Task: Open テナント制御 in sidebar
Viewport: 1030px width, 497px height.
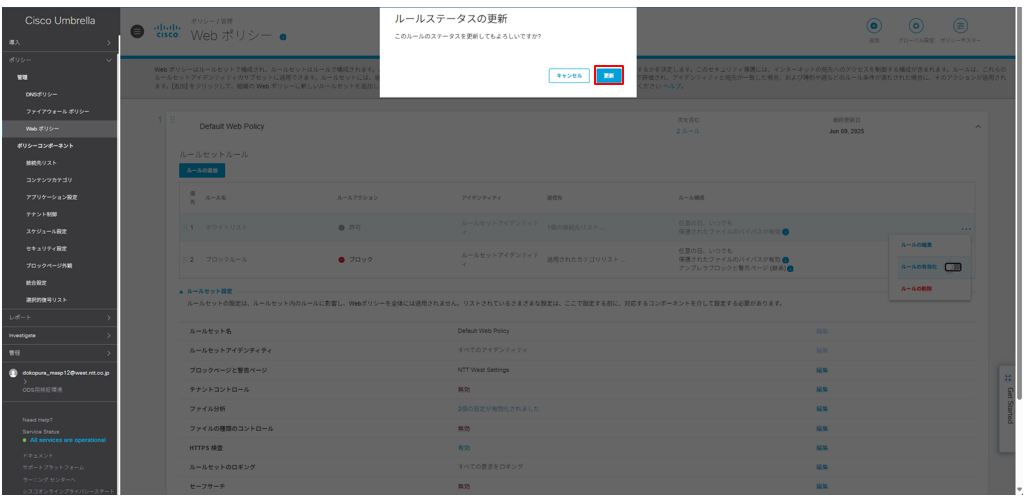Action: [x=41, y=214]
